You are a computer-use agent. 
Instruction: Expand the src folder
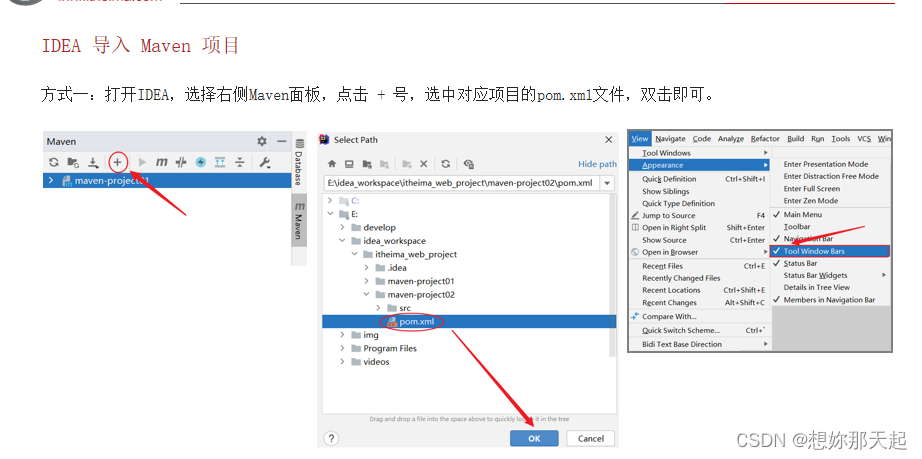coord(378,309)
